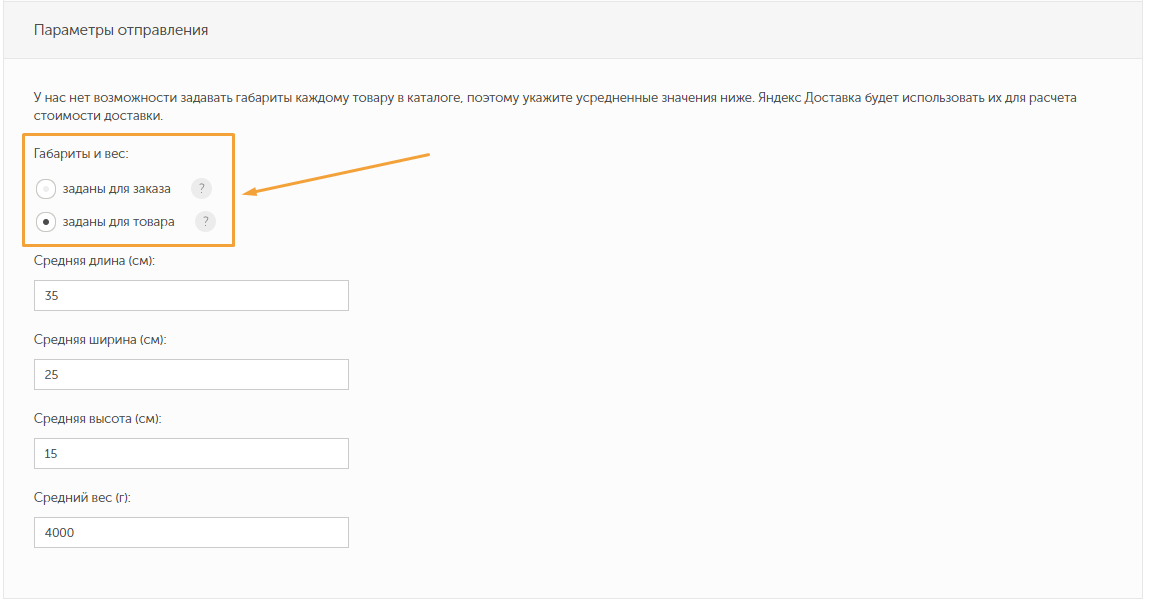The height and width of the screenshot is (603, 1151).
Task: Click the "Средняя длина (см):" label
Action: coord(95,261)
